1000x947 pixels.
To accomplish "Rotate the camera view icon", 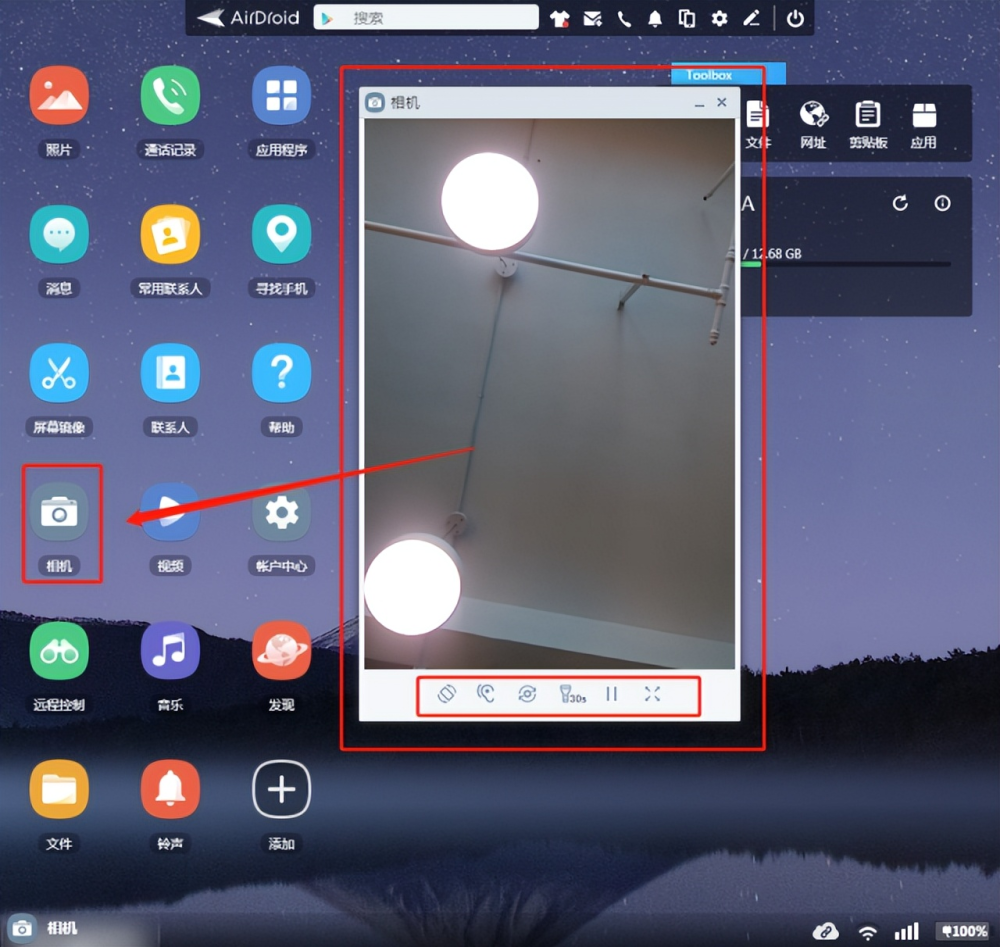I will (447, 694).
